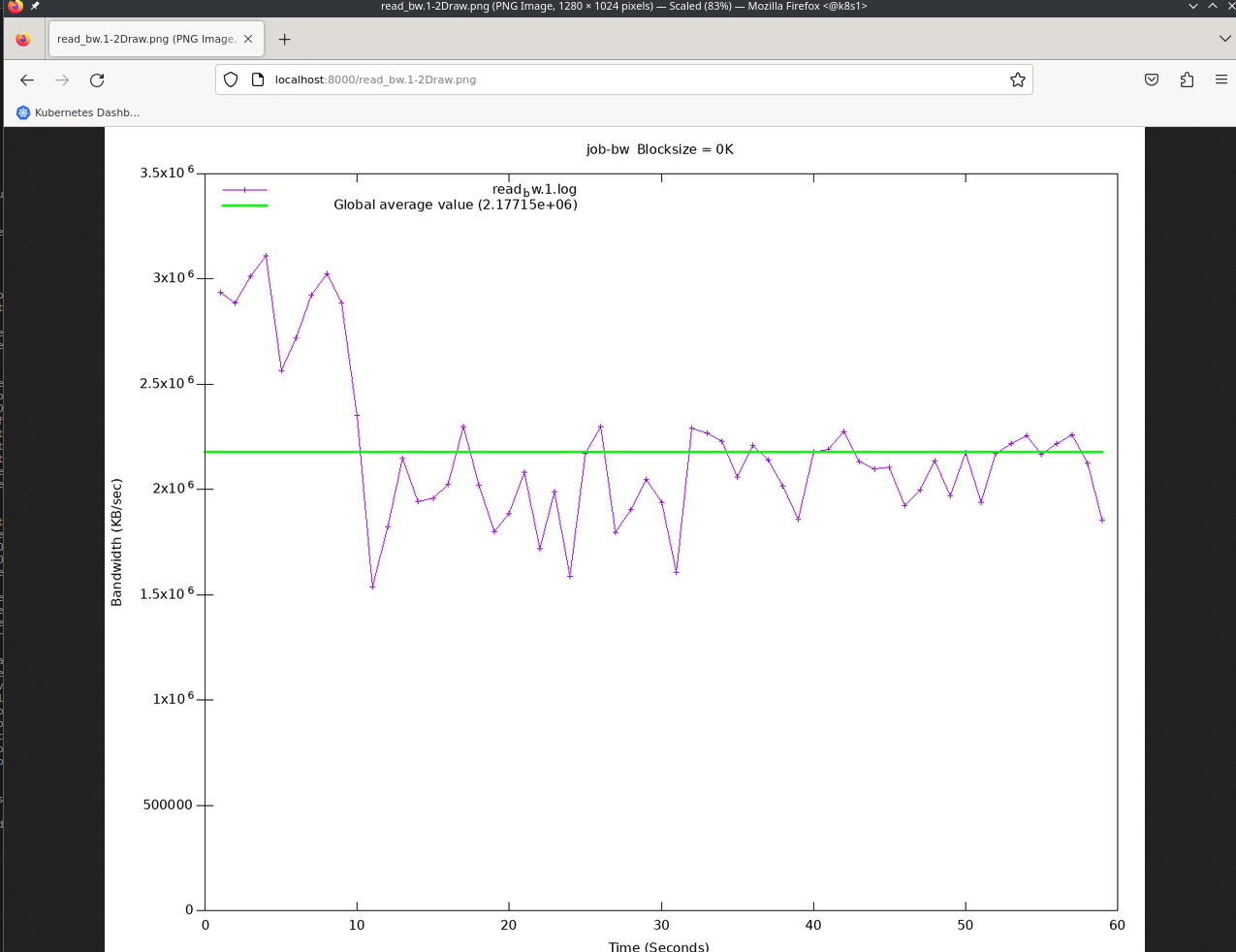Viewport: 1236px width, 952px height.
Task: Select the read_bw.1-2Draw.png tab
Action: pyautogui.click(x=145, y=39)
